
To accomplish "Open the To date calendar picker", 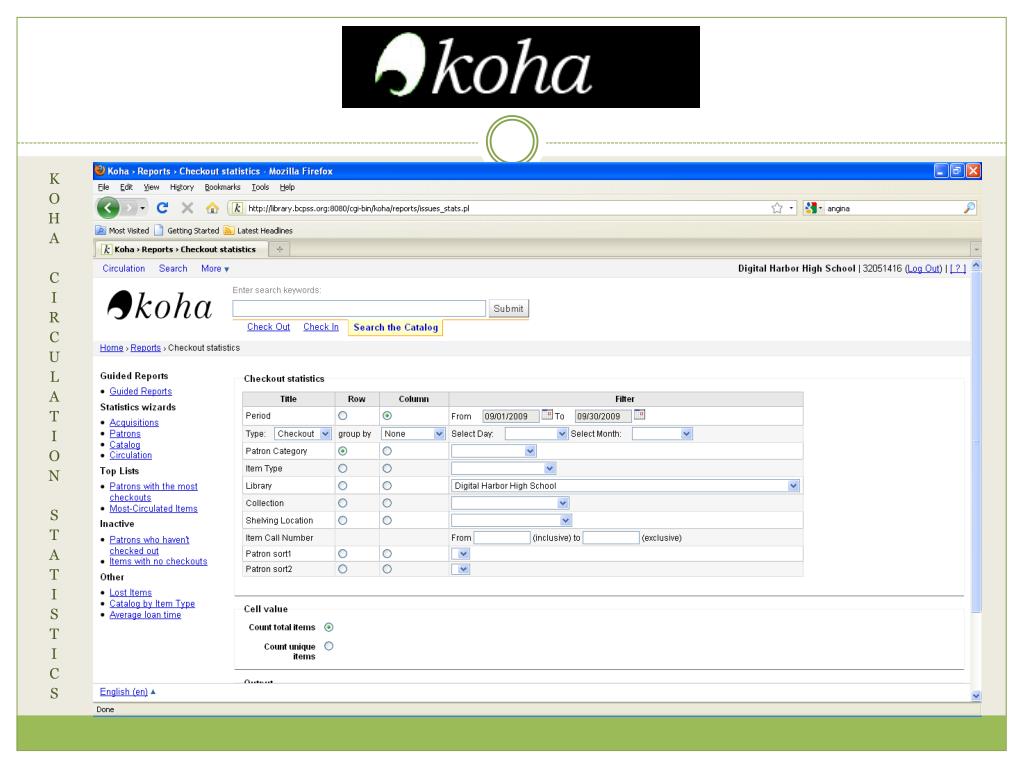I will (x=639, y=415).
